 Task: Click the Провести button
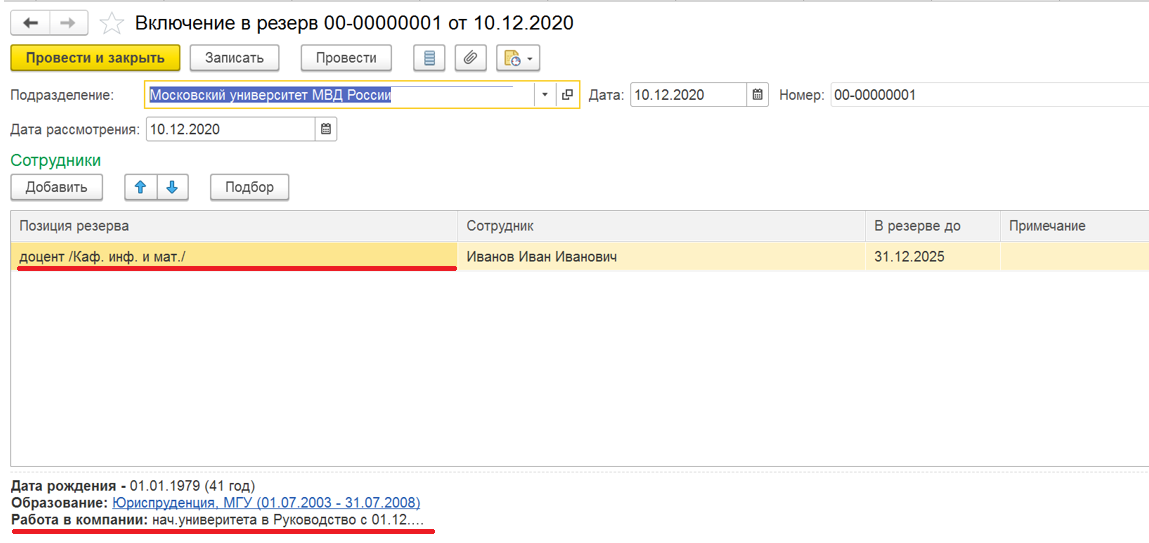346,58
